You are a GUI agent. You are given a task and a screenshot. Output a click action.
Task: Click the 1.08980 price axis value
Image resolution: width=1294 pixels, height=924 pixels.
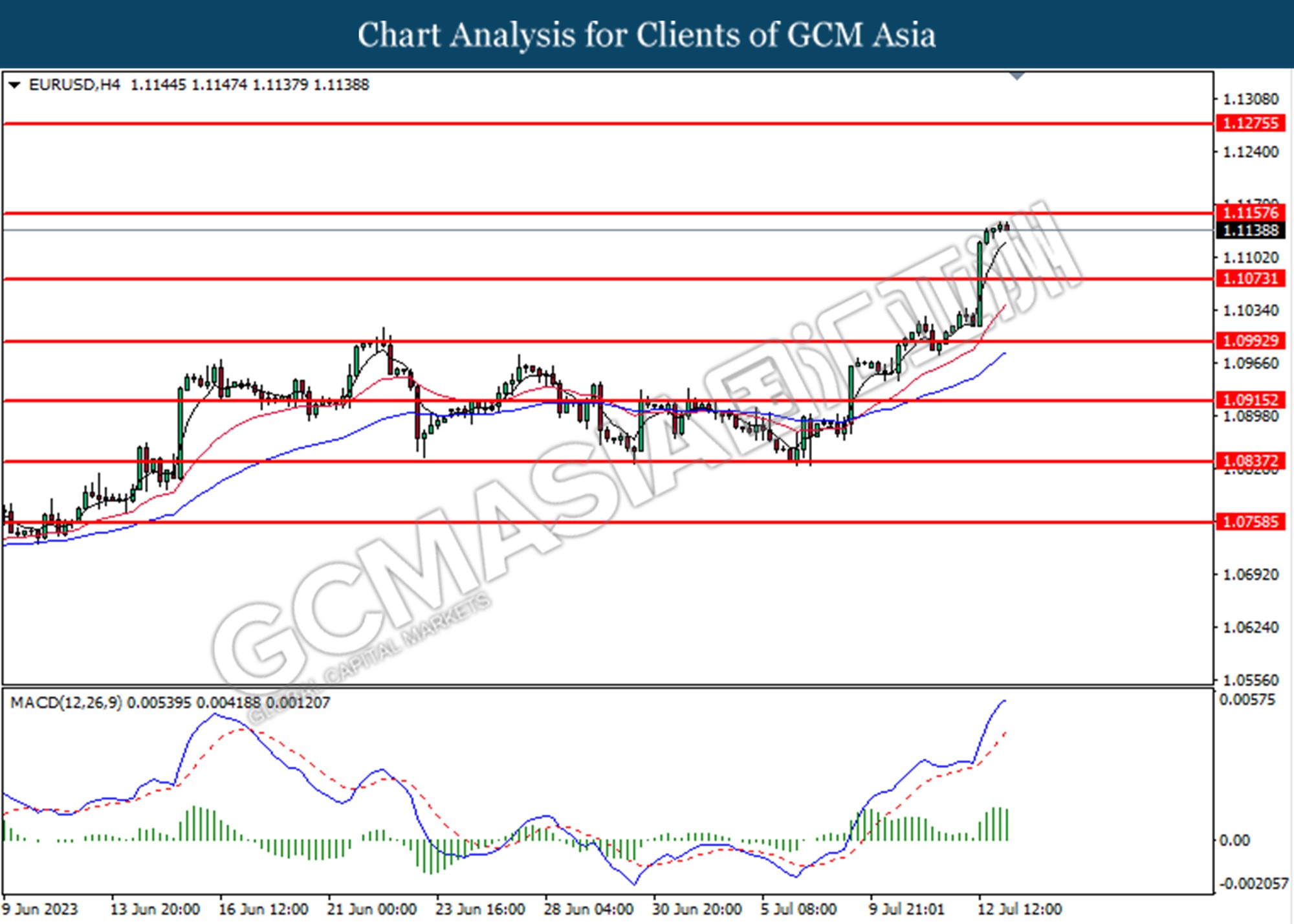click(x=1251, y=416)
